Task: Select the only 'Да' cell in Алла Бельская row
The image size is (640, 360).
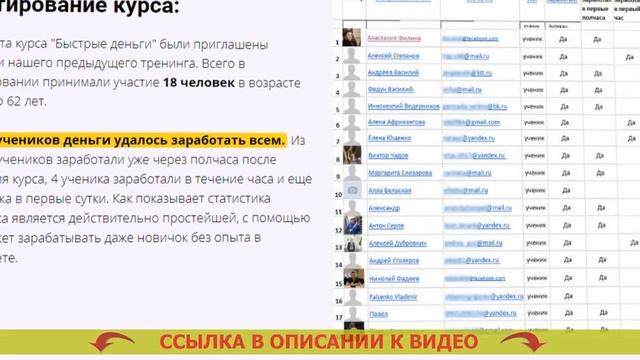Action: pos(566,191)
